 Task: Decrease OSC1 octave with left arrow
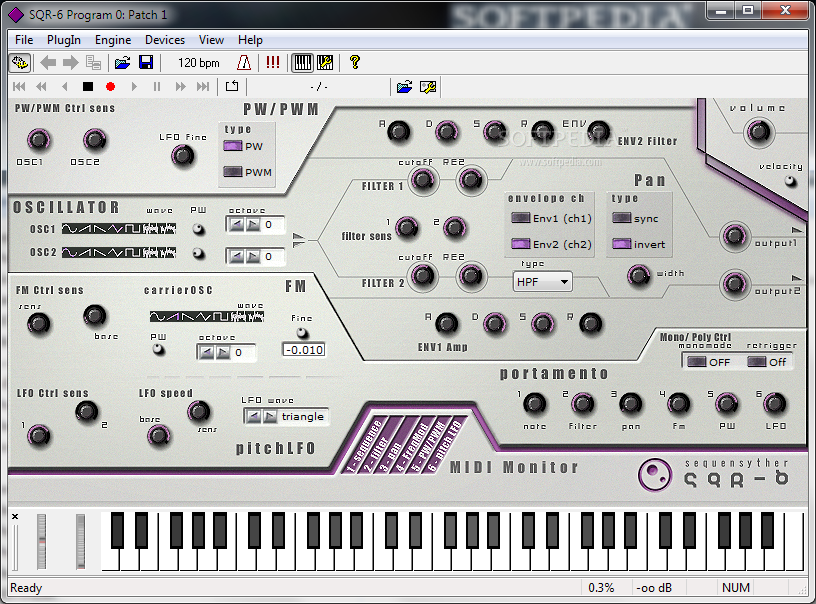[237, 225]
